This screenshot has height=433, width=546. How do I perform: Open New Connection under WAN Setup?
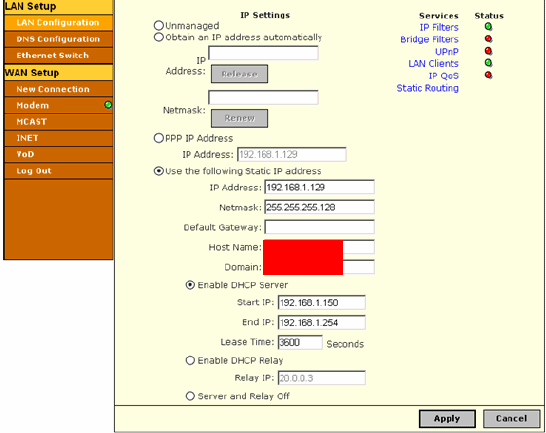tap(58, 89)
